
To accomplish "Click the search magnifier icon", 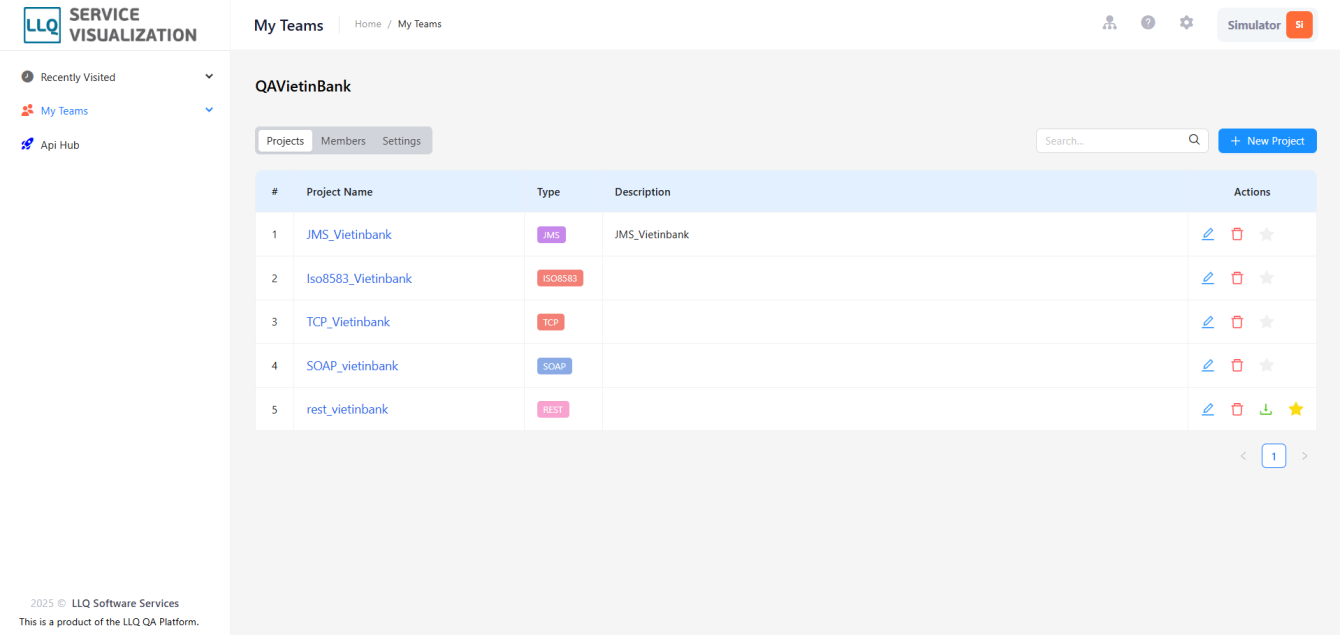I will tap(1194, 140).
